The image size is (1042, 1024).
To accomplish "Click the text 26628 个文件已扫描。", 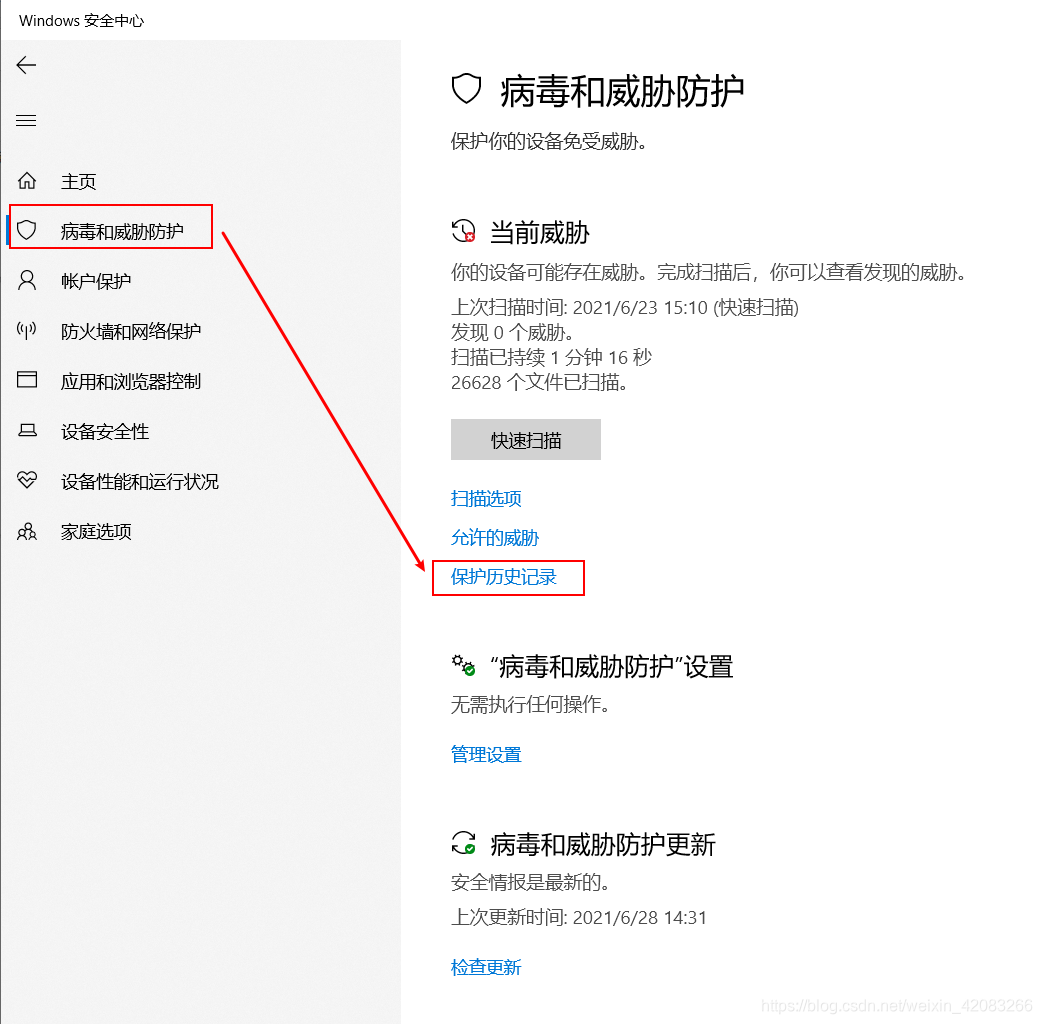I will 540,383.
